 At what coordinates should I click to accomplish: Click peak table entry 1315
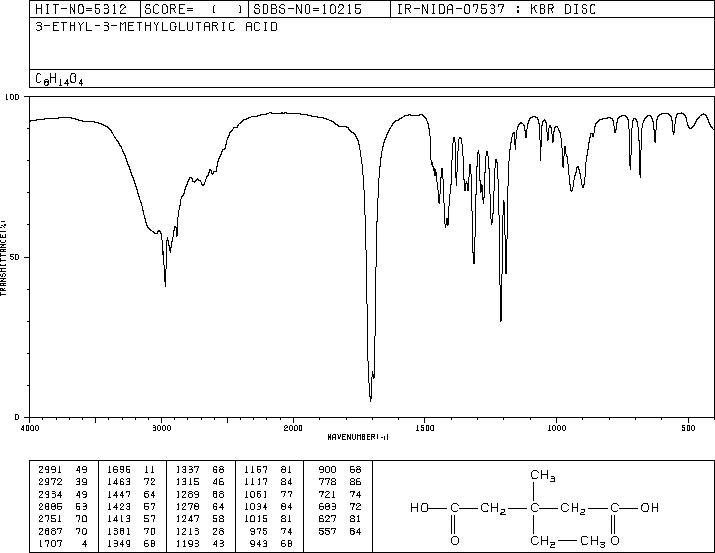[187, 482]
